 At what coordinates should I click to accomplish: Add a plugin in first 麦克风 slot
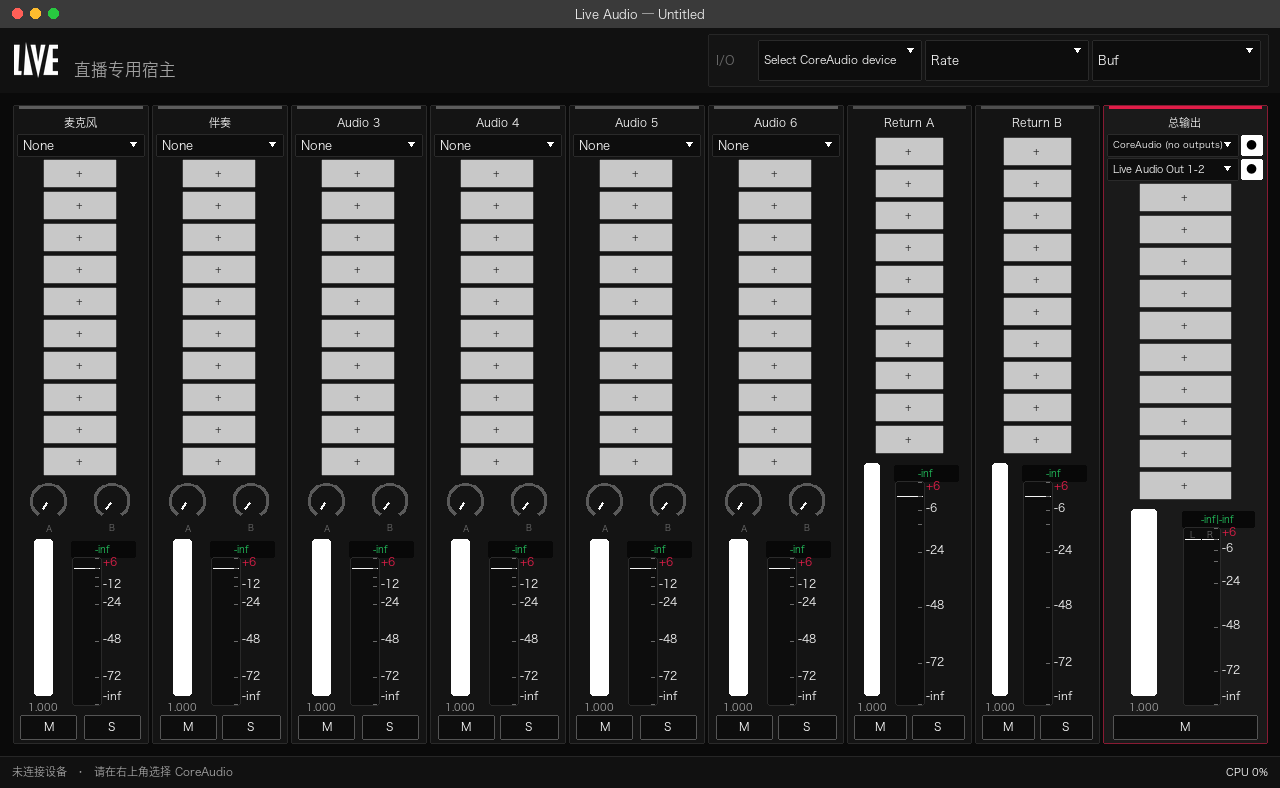[80, 174]
